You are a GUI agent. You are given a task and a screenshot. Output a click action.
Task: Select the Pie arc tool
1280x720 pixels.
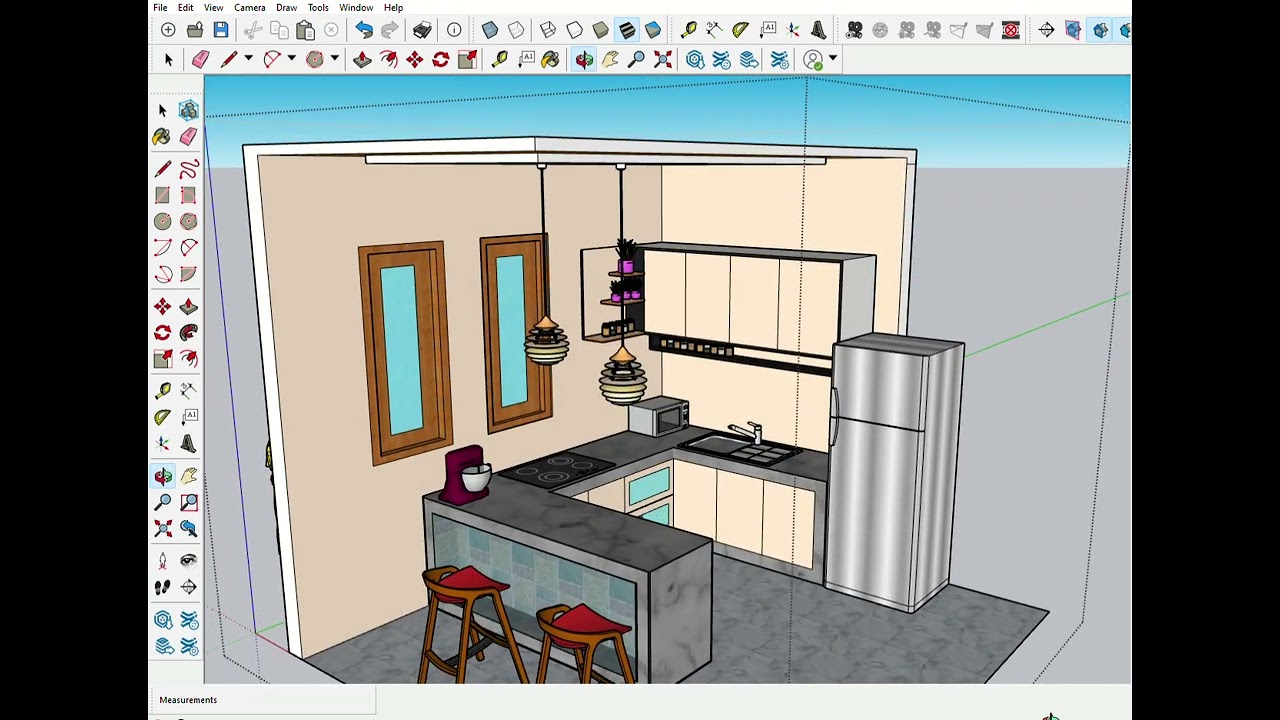189,273
